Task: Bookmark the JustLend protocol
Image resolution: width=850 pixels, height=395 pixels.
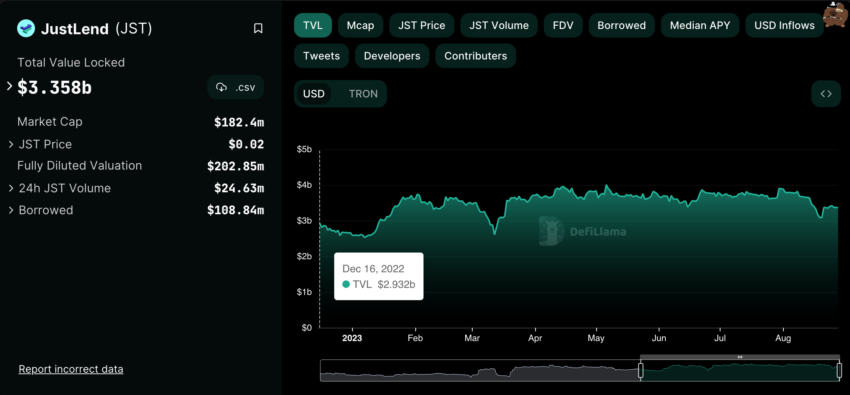Action: click(258, 28)
